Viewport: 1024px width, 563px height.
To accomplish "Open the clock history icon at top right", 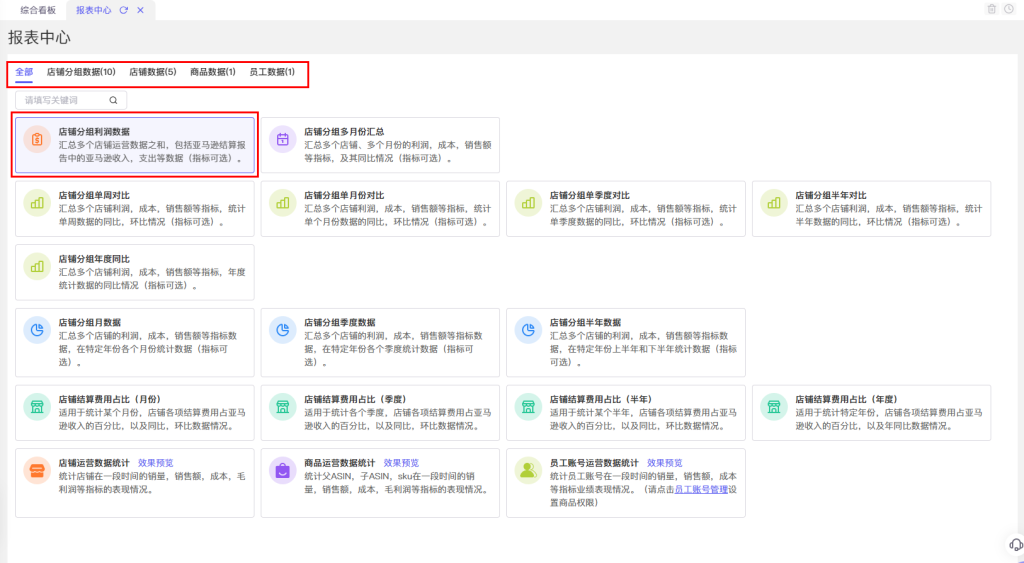I will [x=1008, y=9].
